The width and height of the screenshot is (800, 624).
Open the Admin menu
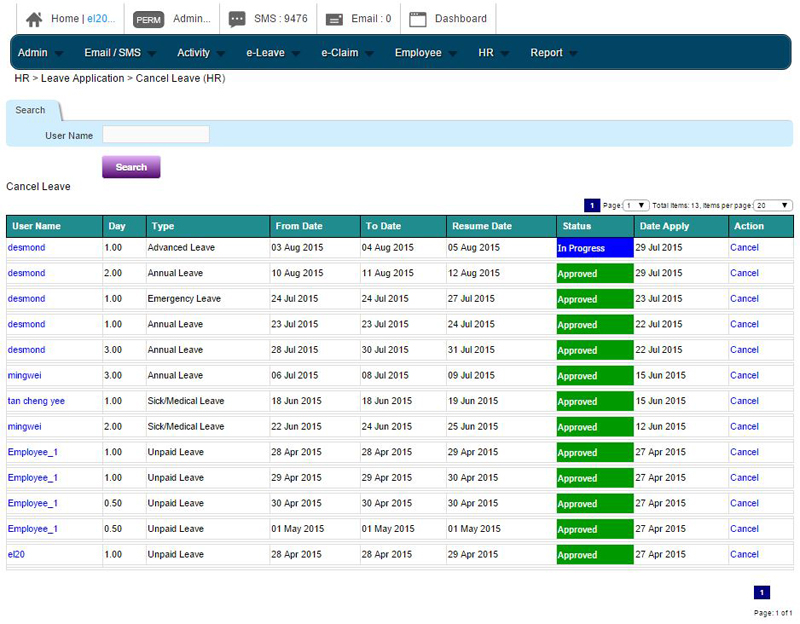(x=40, y=53)
